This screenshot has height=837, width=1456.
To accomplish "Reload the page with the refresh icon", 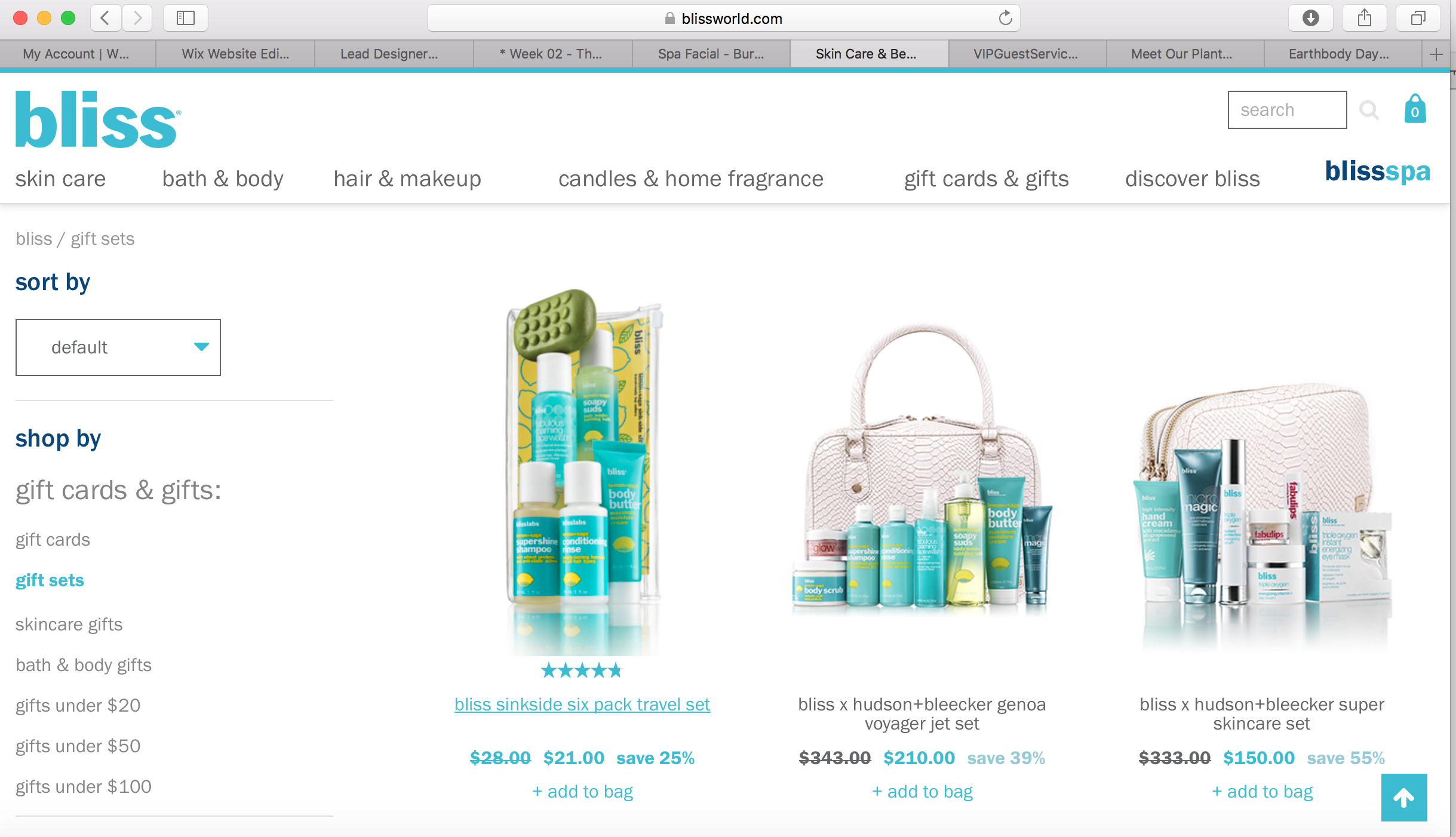I will click(1006, 18).
